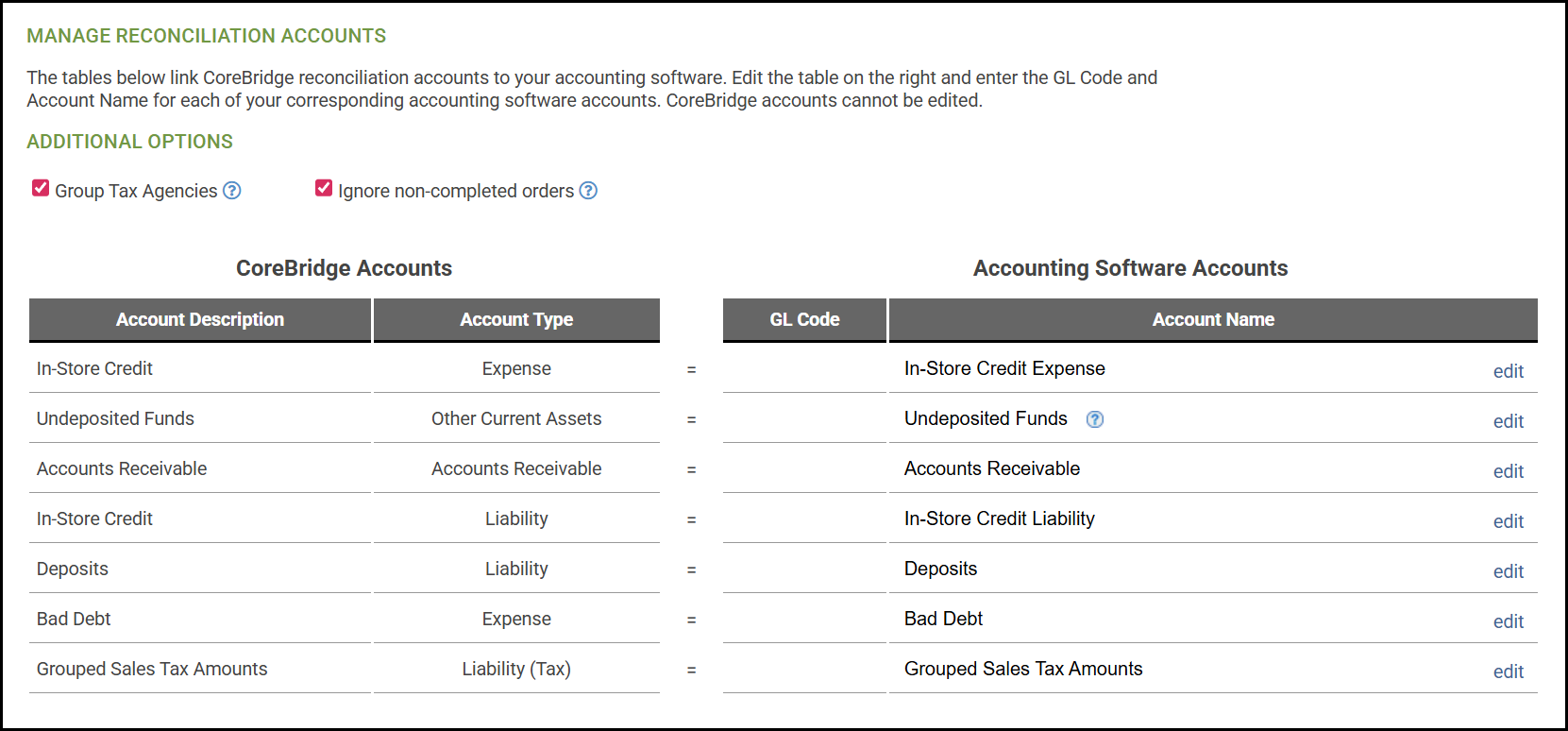Image resolution: width=1568 pixels, height=731 pixels.
Task: Click Bad Debt in Account Description column
Action: click(74, 619)
